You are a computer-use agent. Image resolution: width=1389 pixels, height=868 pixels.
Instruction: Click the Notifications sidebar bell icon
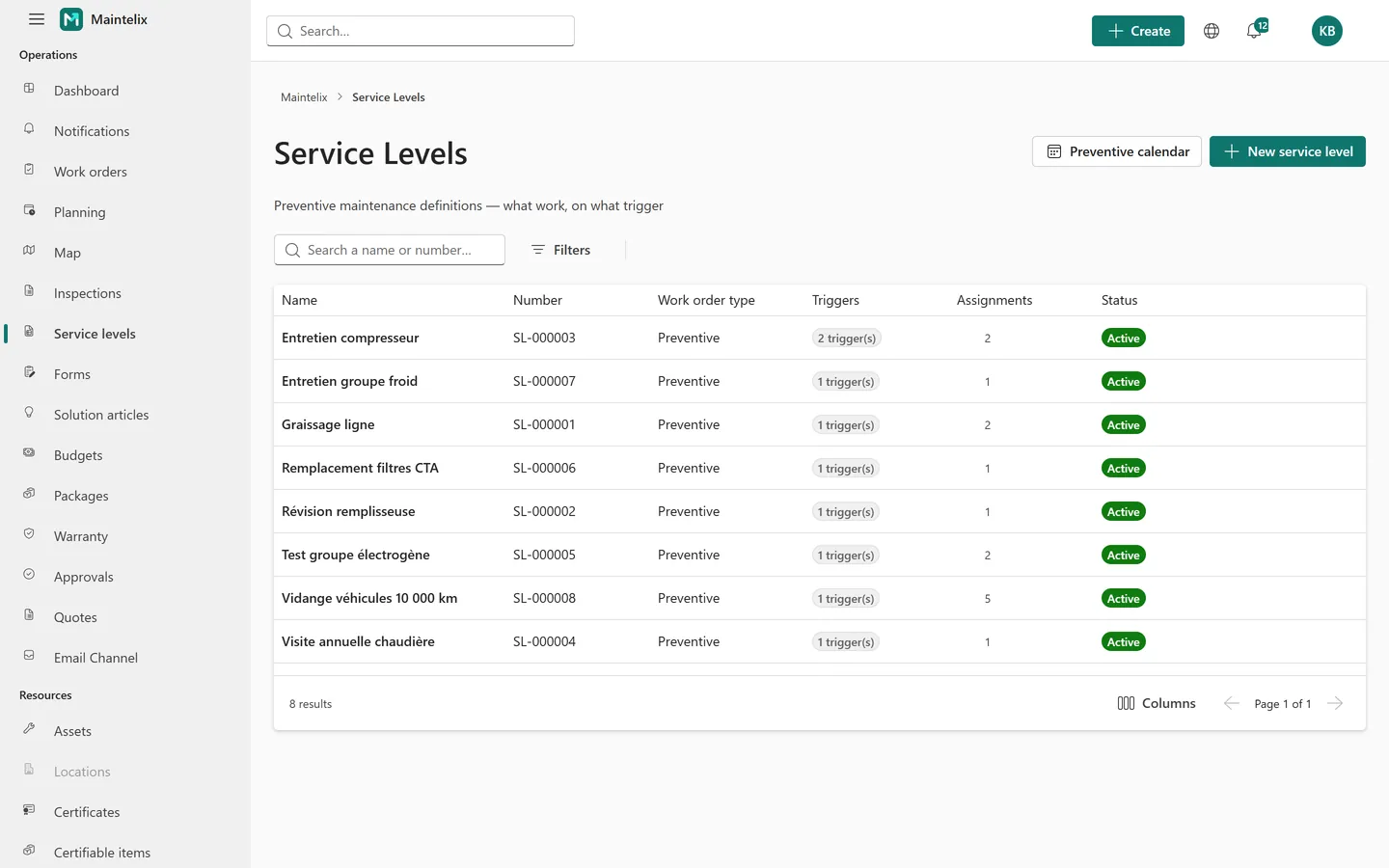[29, 129]
